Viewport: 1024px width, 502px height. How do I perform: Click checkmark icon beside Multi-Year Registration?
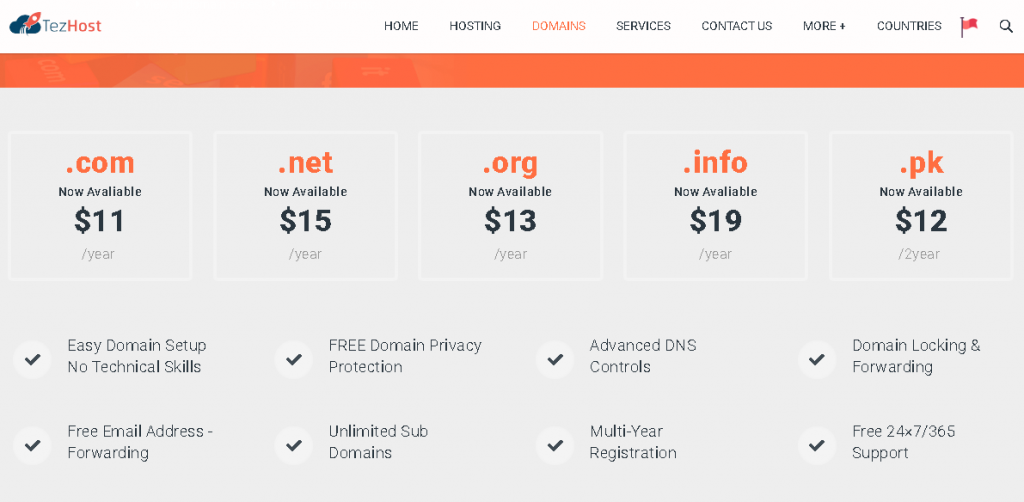[x=555, y=444]
